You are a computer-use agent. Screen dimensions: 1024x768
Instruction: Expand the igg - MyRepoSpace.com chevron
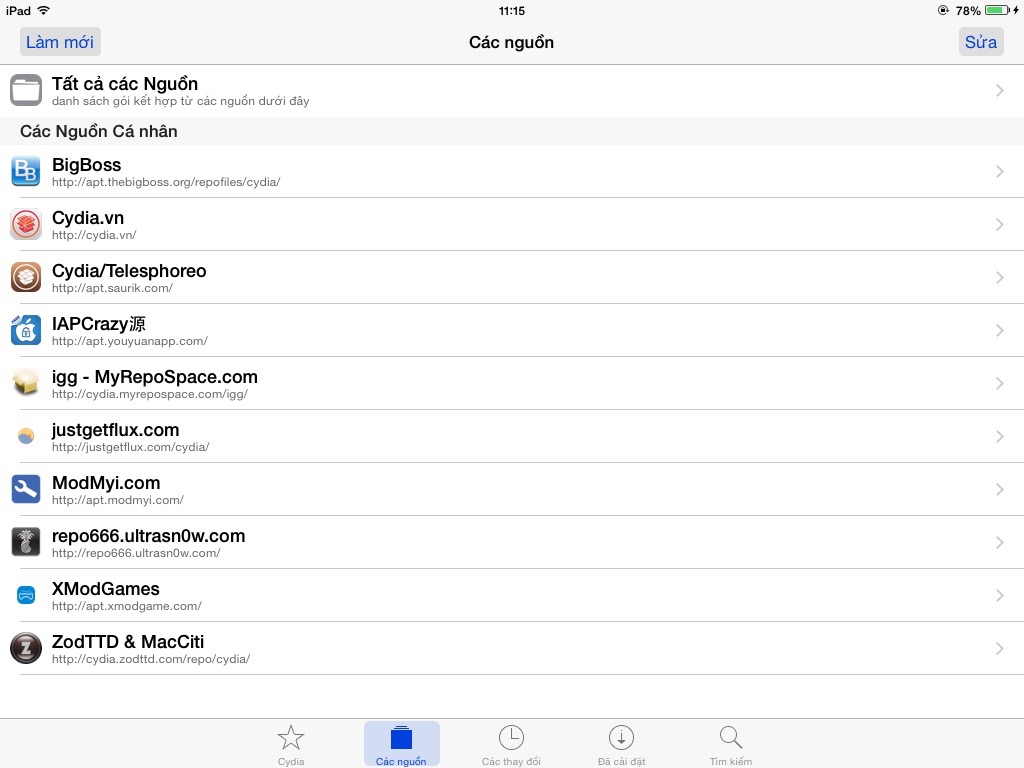point(999,384)
